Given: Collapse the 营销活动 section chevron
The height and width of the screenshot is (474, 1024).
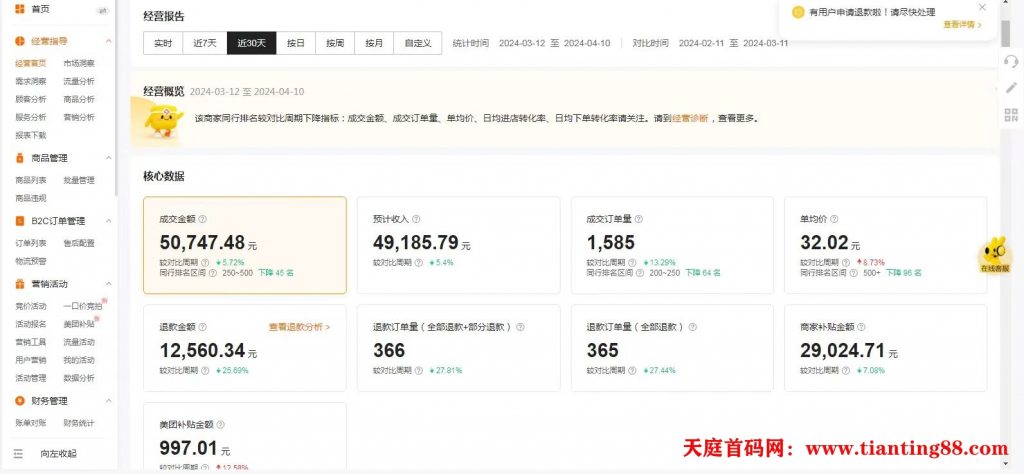Looking at the screenshot, I should (x=108, y=284).
